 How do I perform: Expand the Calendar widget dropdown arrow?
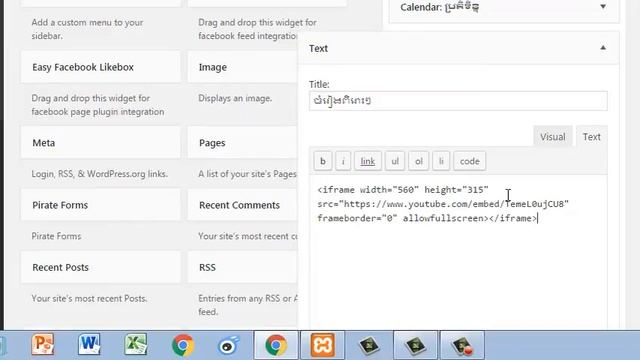click(x=603, y=7)
